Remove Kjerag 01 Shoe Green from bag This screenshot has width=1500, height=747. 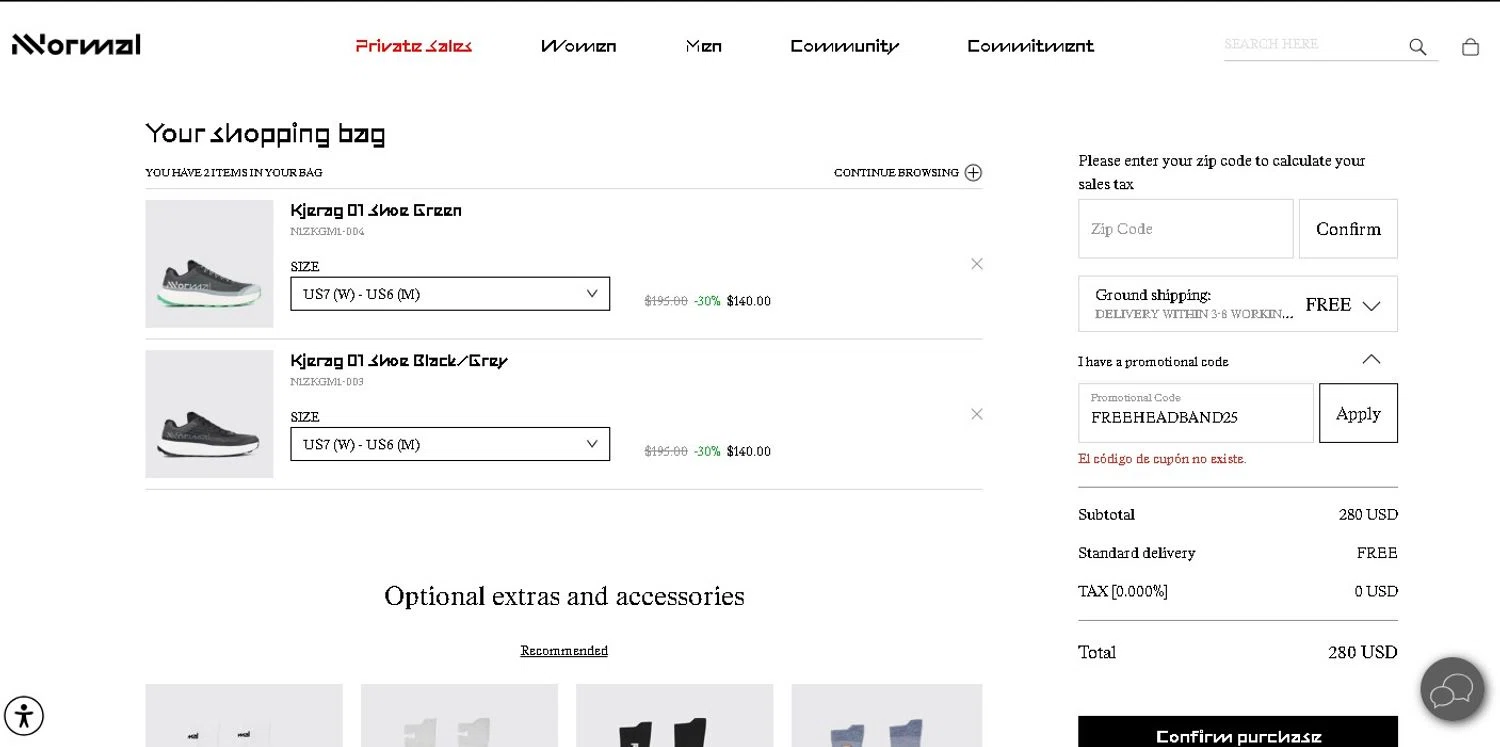[977, 264]
